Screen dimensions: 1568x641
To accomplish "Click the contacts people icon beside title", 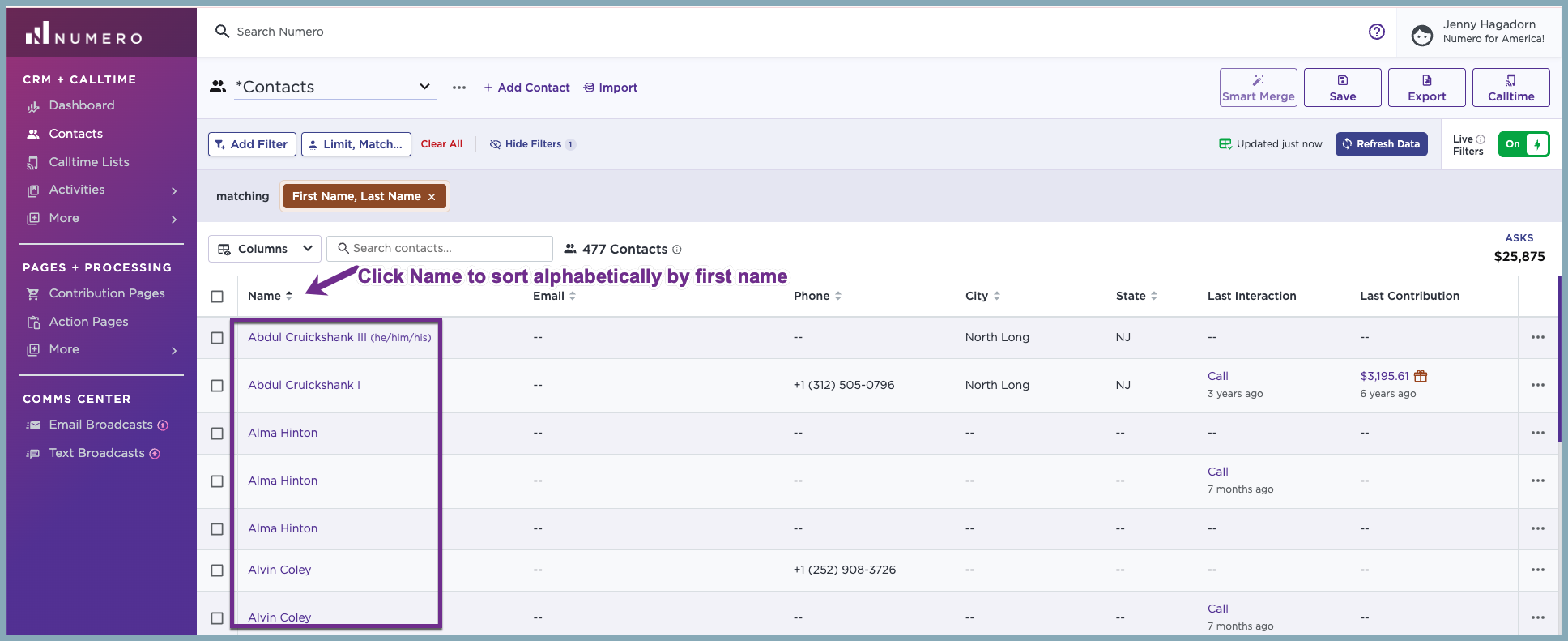I will (218, 87).
